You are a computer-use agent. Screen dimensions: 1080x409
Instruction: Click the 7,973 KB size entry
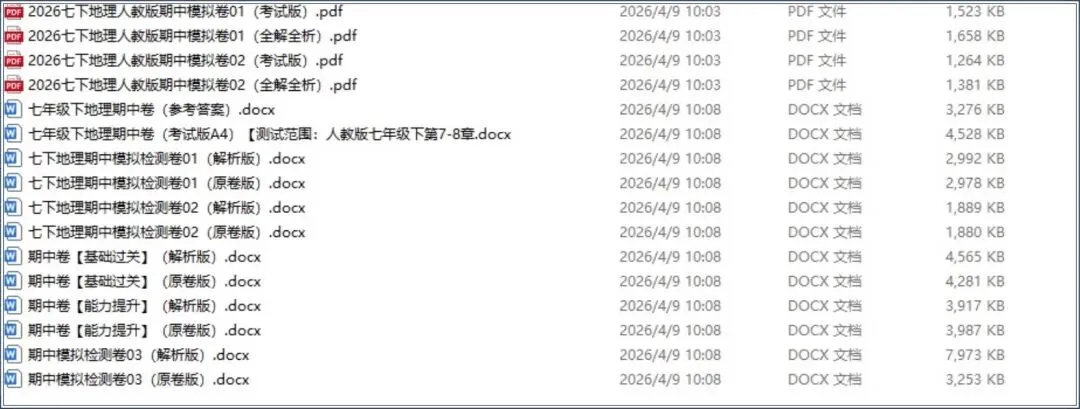(975, 355)
